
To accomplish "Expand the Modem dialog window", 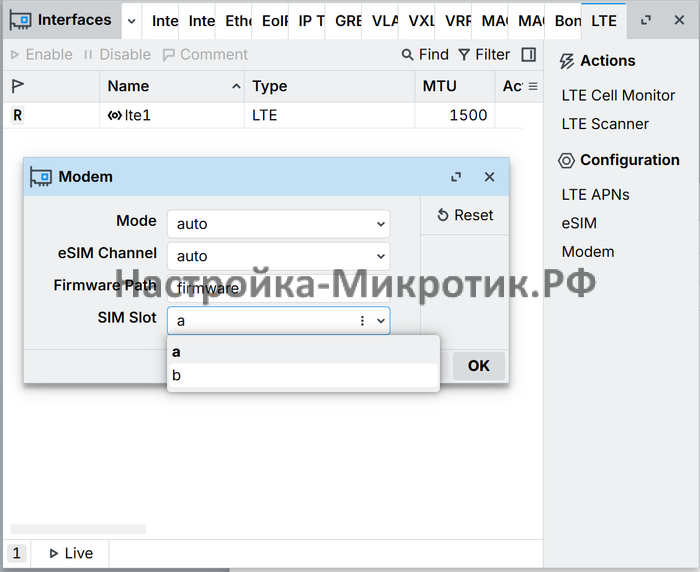I will (x=456, y=177).
